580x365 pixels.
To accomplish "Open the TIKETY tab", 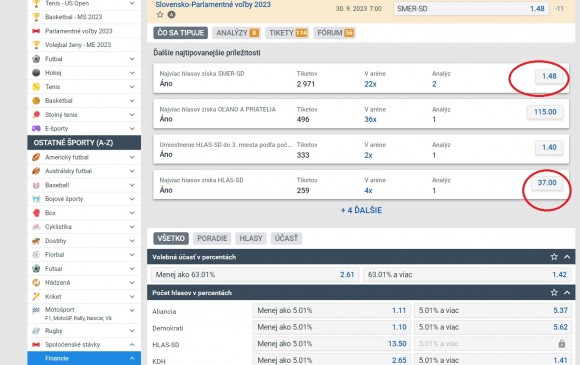I will pyautogui.click(x=288, y=33).
